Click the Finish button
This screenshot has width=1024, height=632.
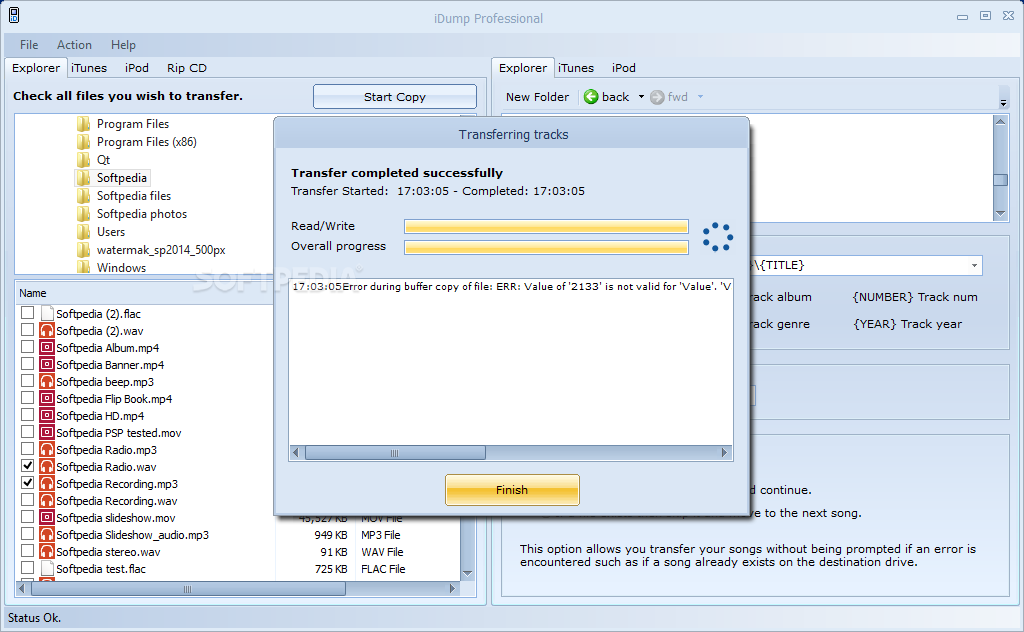coord(512,490)
